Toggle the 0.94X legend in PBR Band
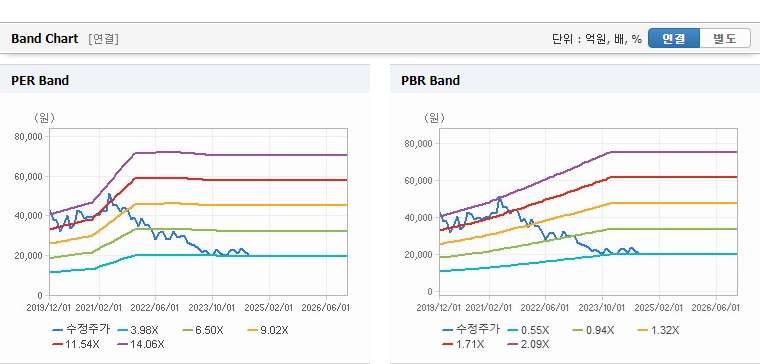Viewport: 760px width, 364px height. click(x=593, y=331)
